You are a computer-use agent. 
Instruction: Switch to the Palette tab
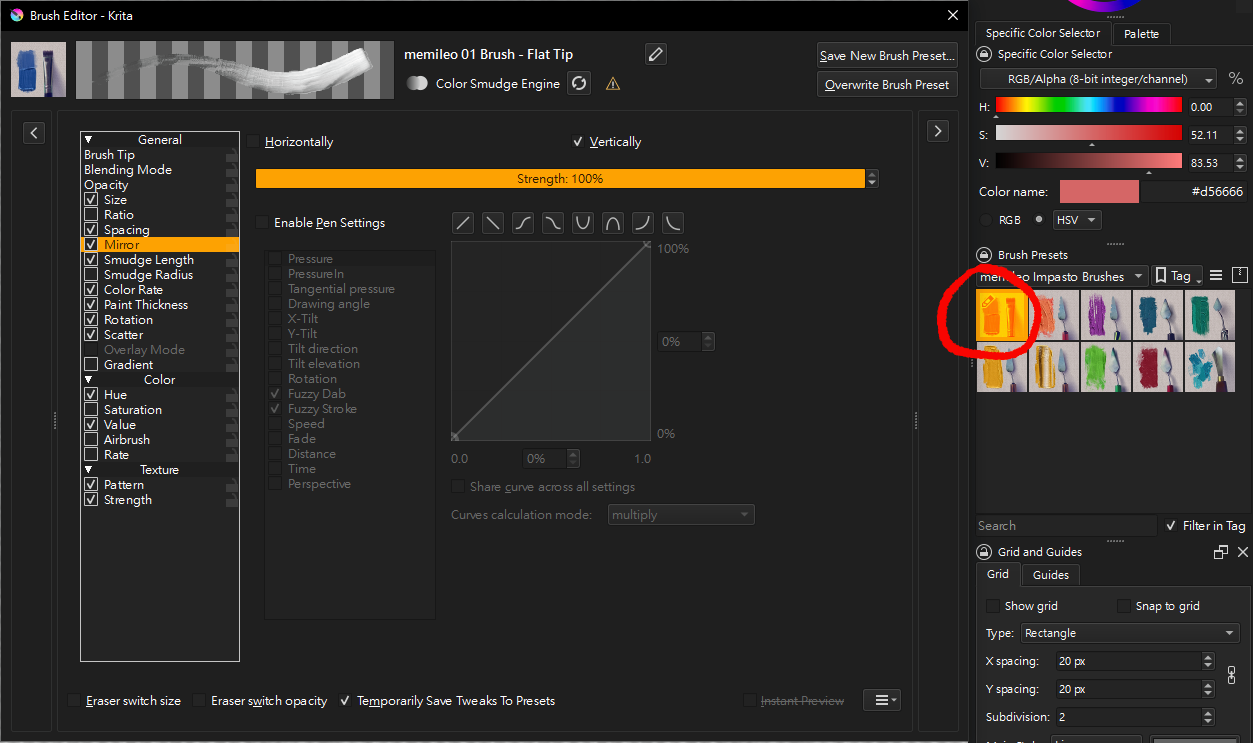coord(1141,34)
